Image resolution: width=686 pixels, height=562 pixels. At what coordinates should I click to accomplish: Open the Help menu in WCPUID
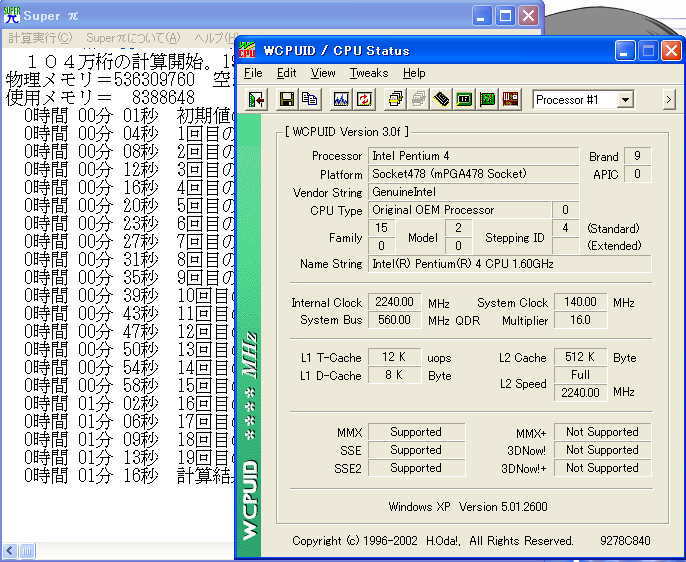click(x=414, y=73)
